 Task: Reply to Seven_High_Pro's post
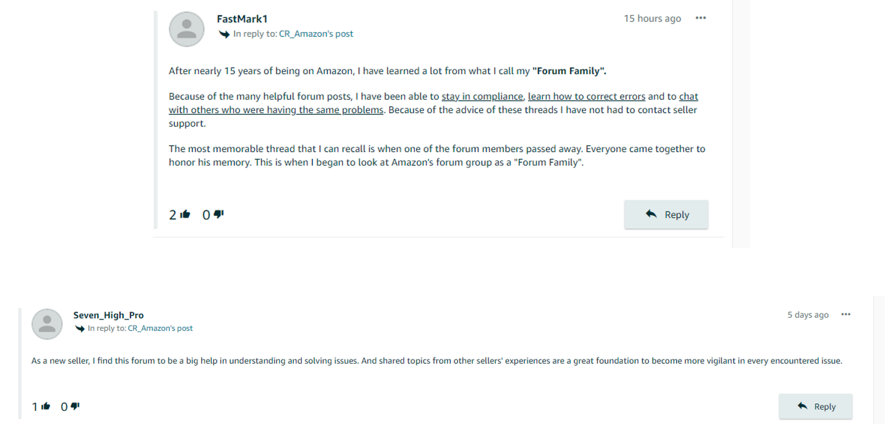(x=816, y=406)
